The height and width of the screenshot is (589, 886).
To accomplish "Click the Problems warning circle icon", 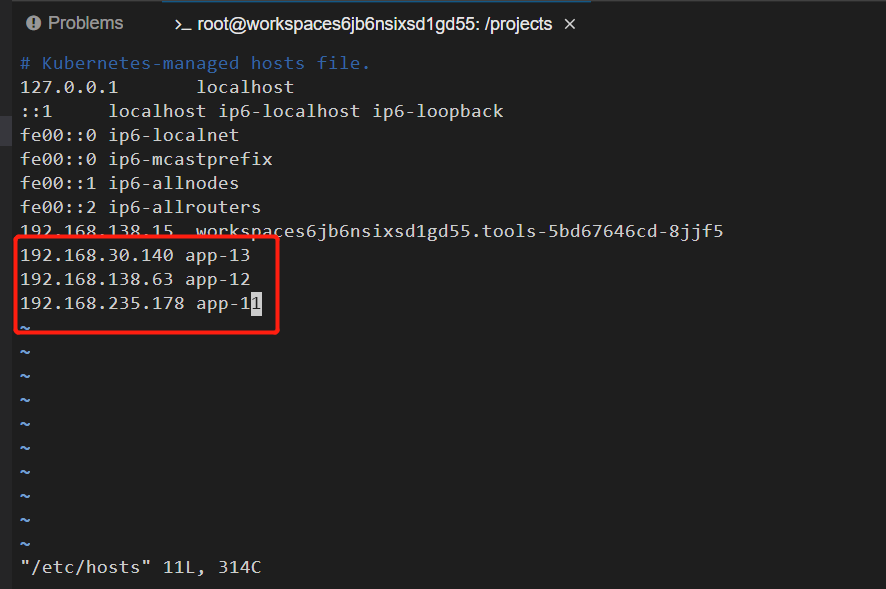I will (34, 23).
